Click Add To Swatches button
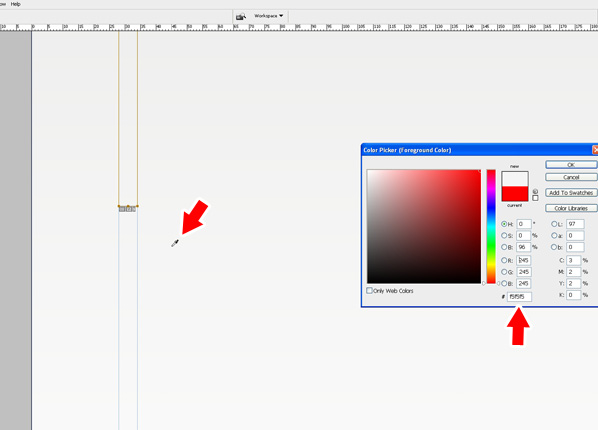Image resolution: width=598 pixels, height=430 pixels. coord(571,193)
